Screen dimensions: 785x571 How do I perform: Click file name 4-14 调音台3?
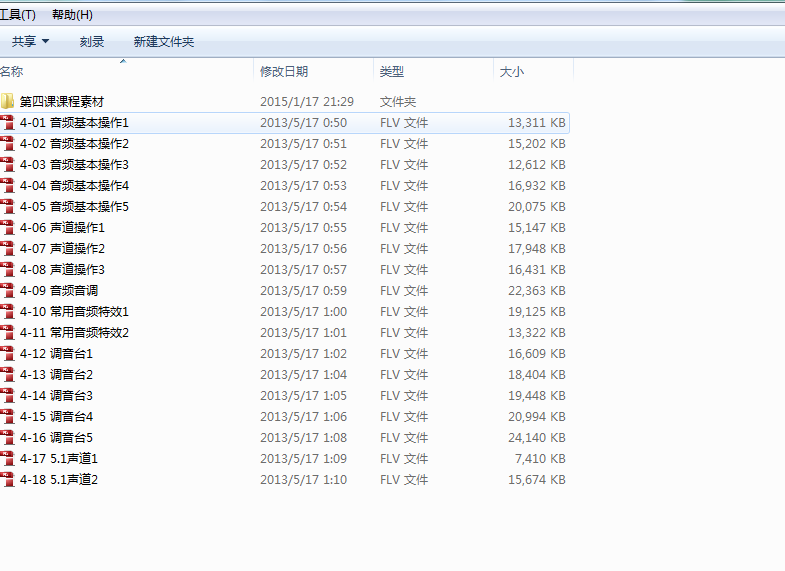tap(56, 396)
